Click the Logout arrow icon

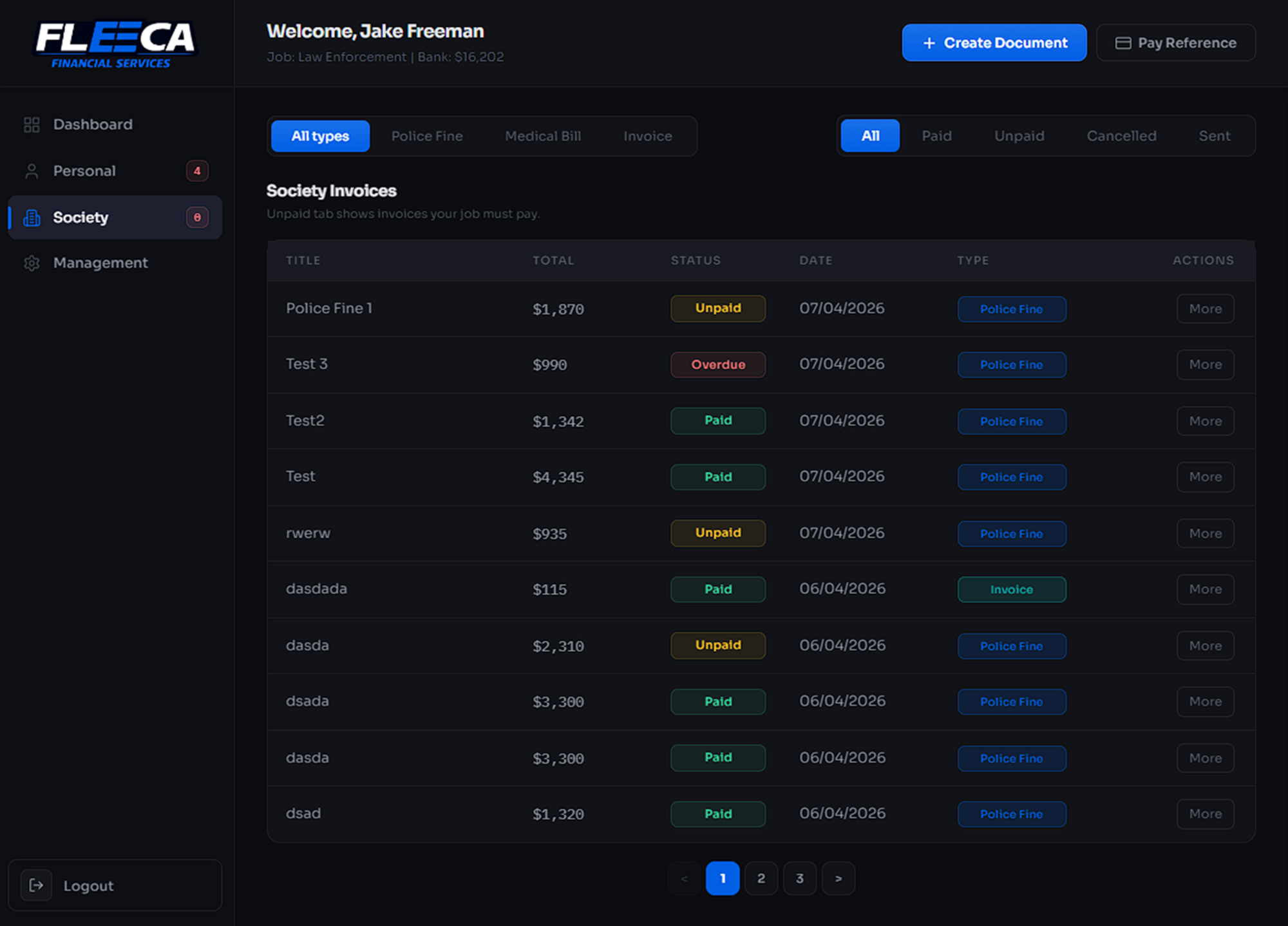coord(36,885)
